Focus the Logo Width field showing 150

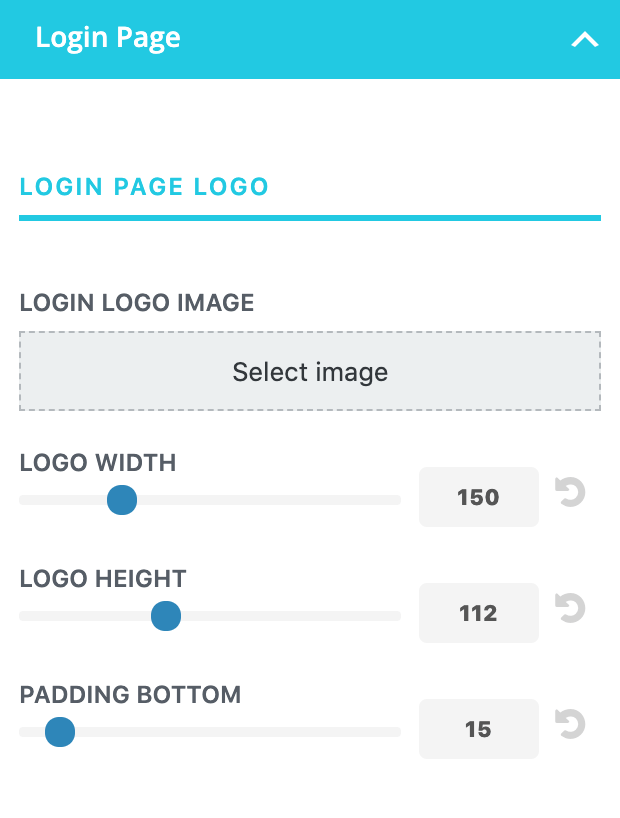479,497
